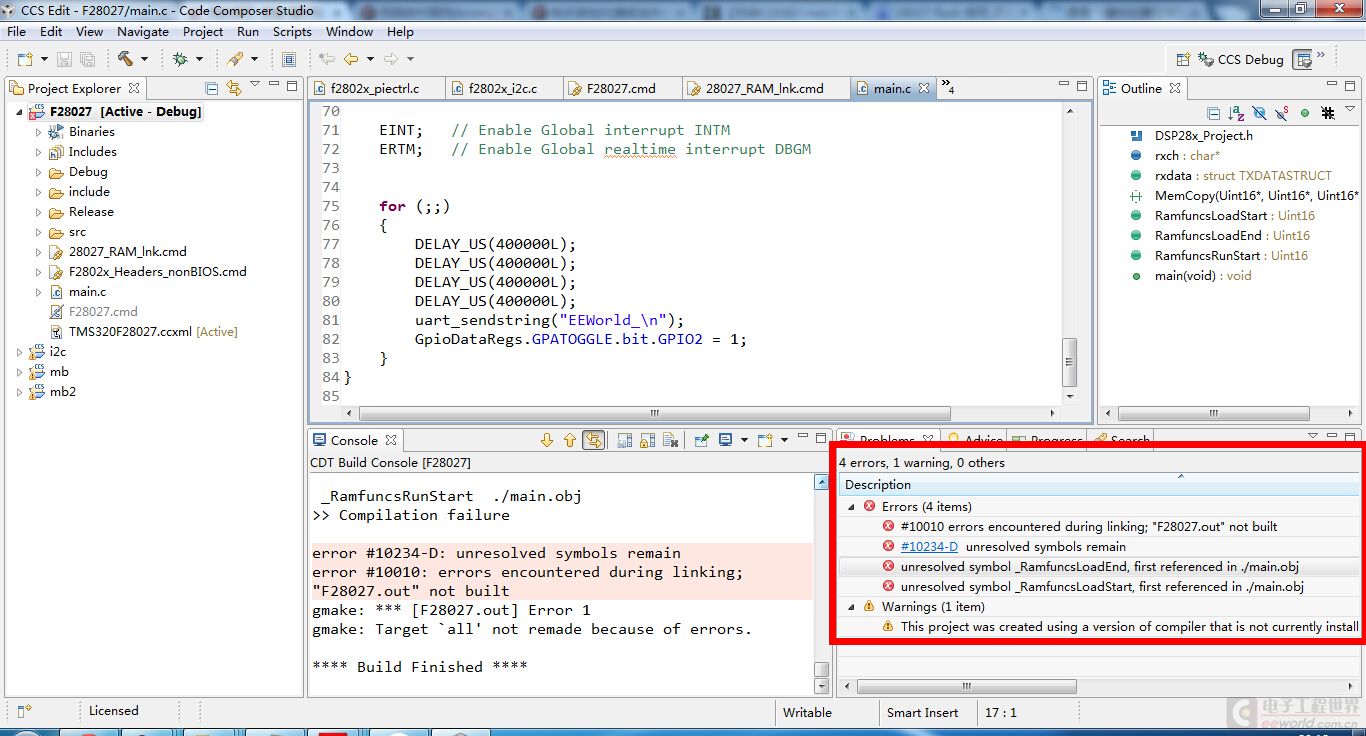
Task: Toggle Hide Fields in Outline view
Action: point(1259,113)
